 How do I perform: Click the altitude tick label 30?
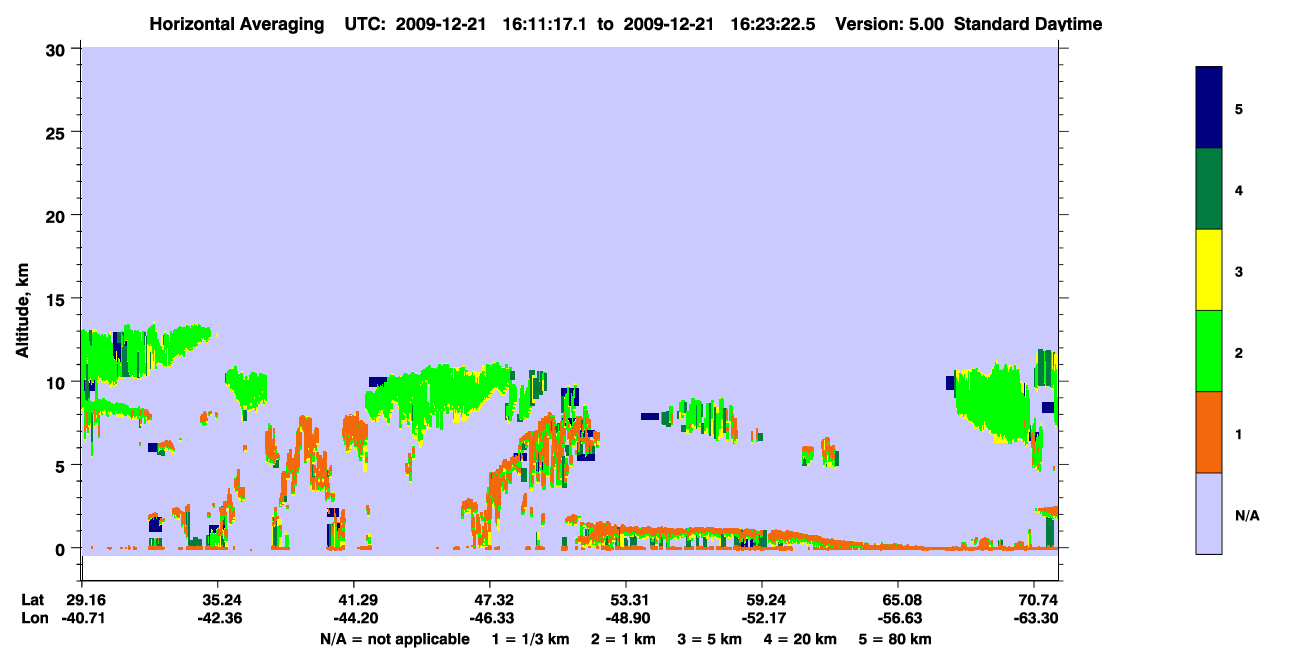point(58,49)
